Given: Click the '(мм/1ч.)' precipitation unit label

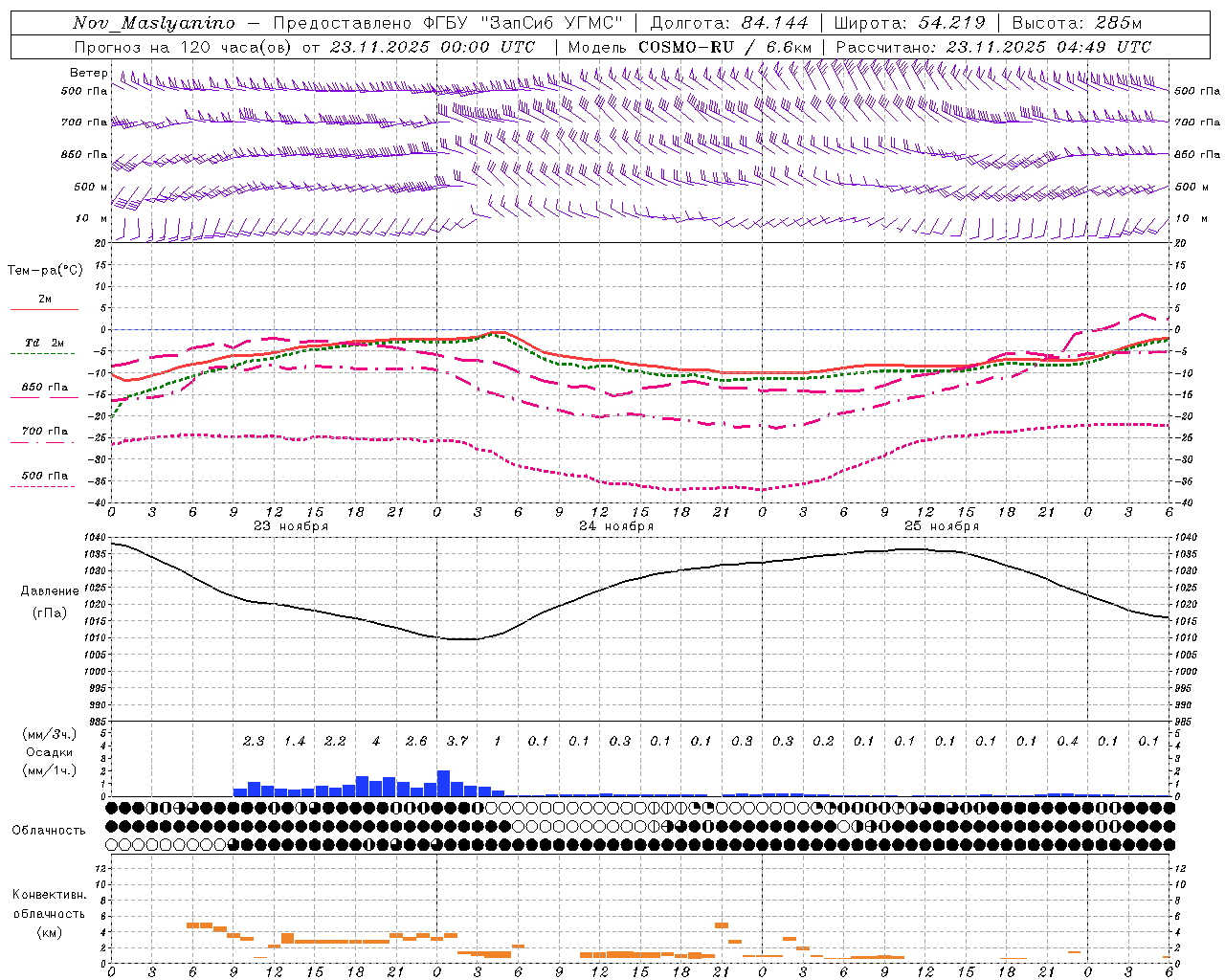Looking at the screenshot, I should point(48,770).
